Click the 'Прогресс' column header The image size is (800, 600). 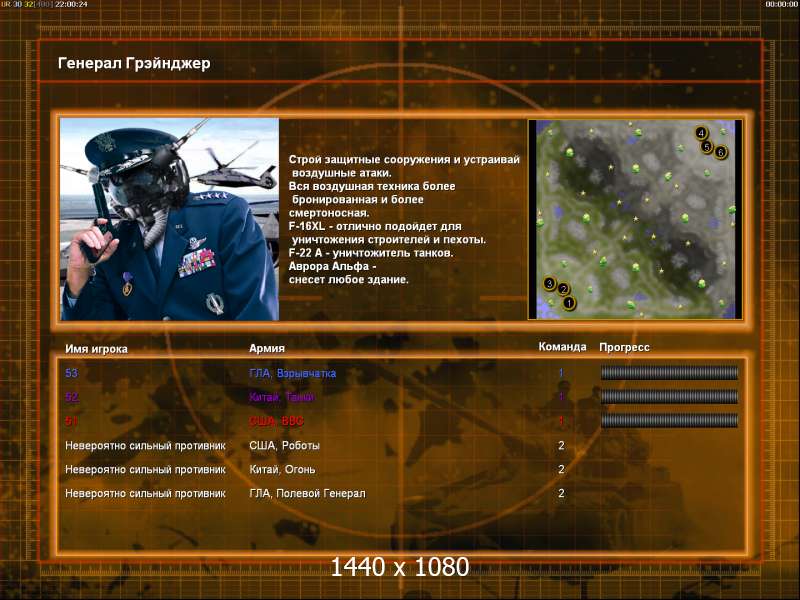(624, 347)
